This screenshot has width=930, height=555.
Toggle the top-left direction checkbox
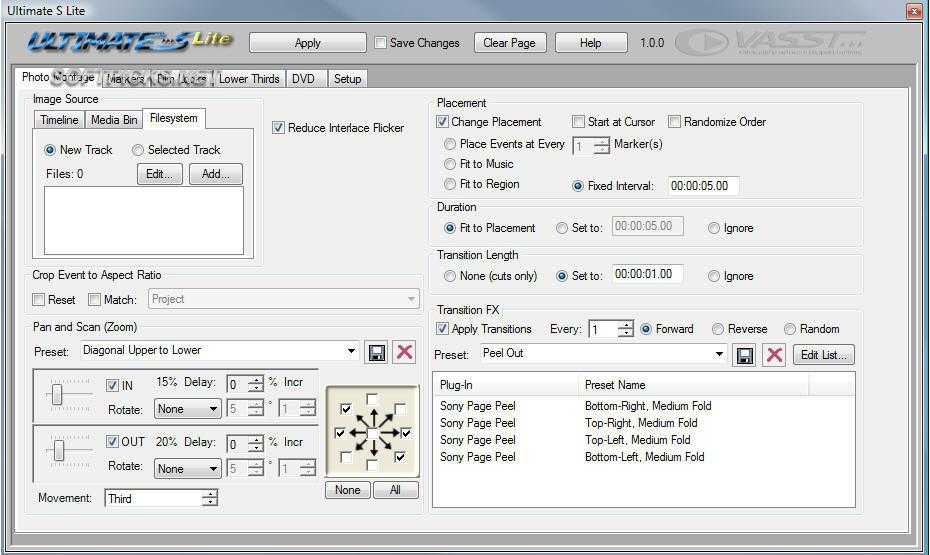point(346,409)
